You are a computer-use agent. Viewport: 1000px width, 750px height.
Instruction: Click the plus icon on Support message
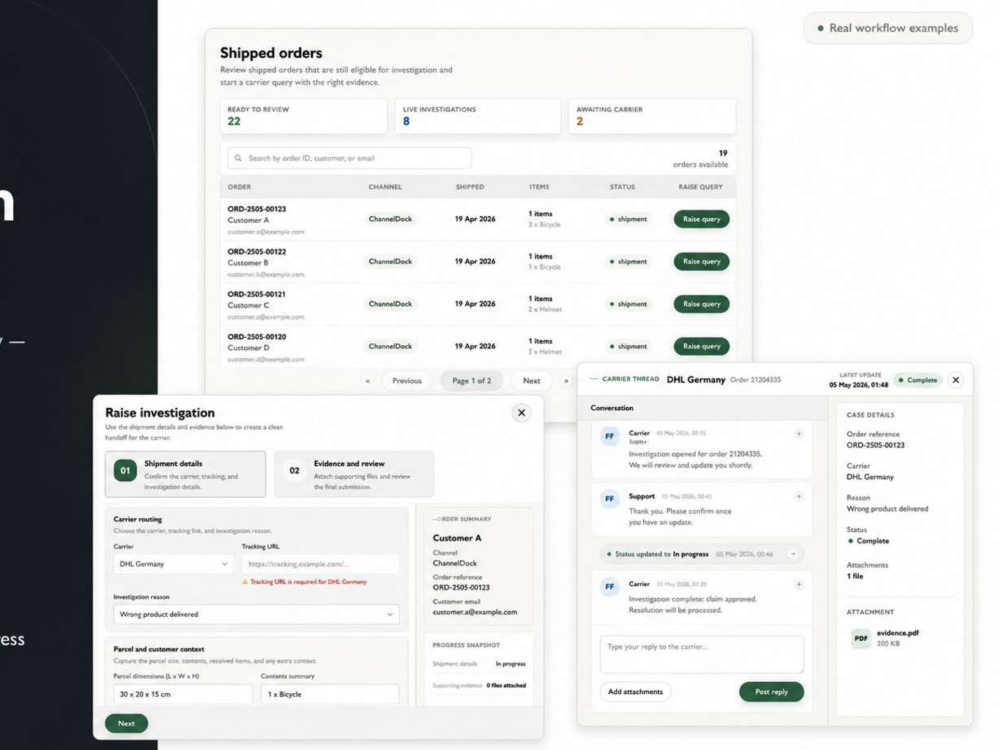click(x=798, y=496)
